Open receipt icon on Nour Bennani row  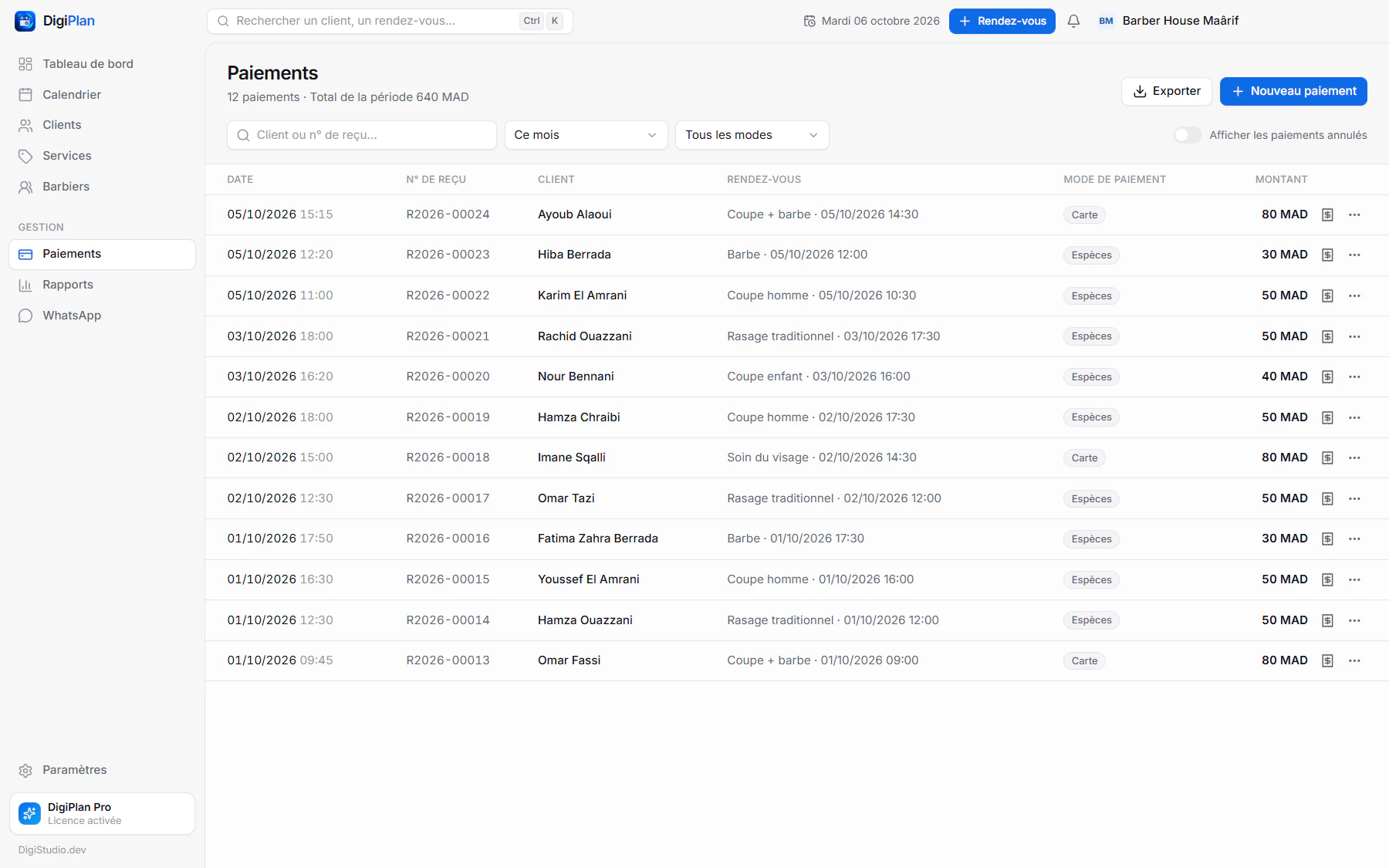[x=1327, y=377]
